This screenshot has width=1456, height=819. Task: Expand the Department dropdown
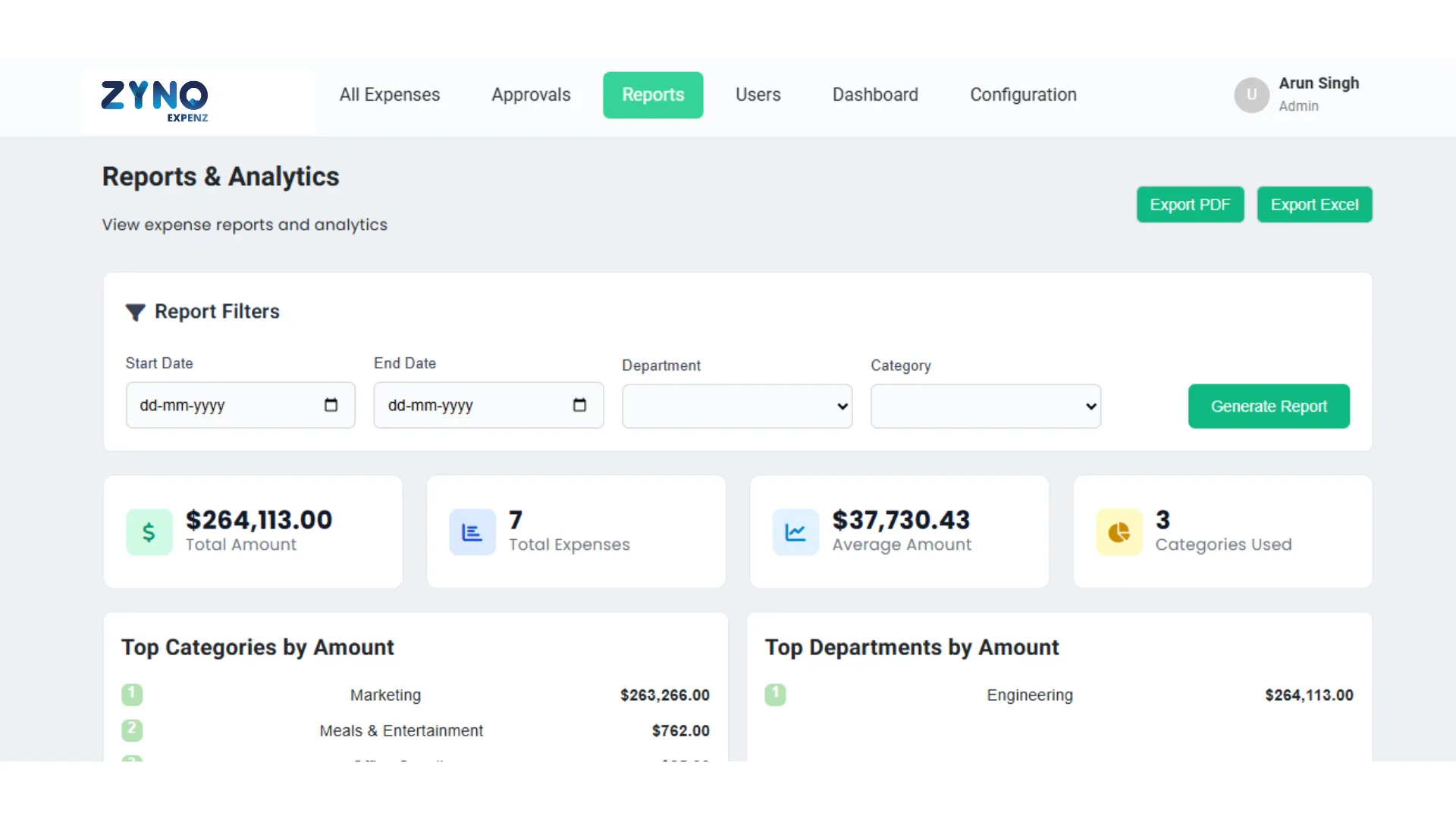point(736,406)
